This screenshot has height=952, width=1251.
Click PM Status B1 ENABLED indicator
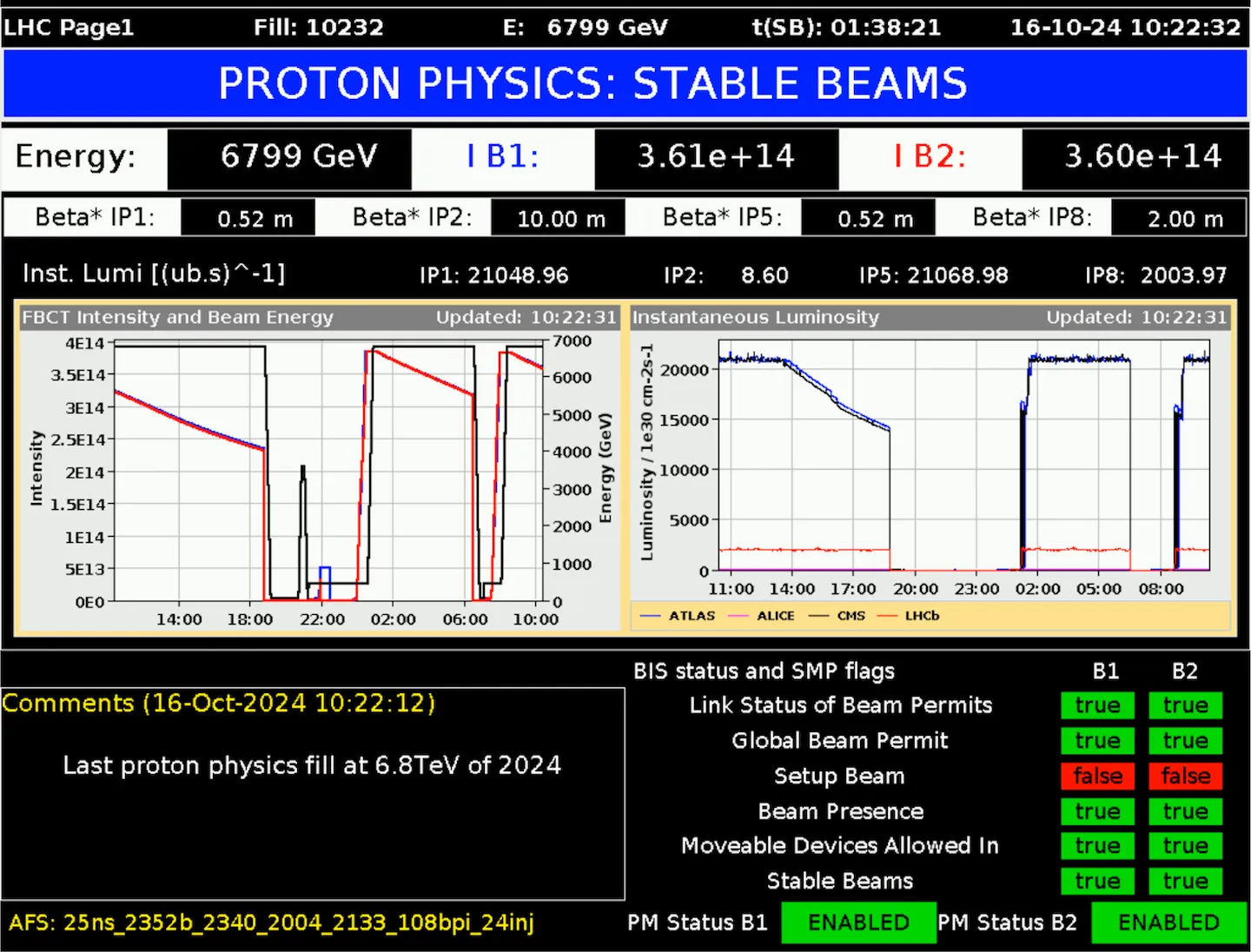coord(858,922)
